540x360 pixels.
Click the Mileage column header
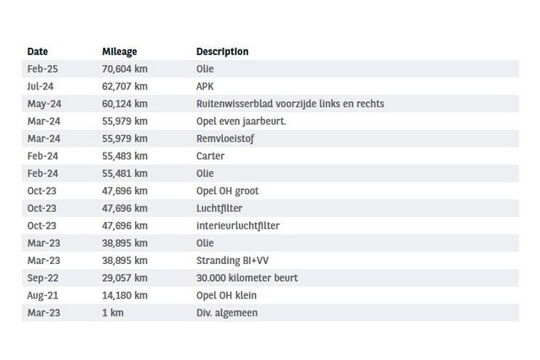[120, 52]
